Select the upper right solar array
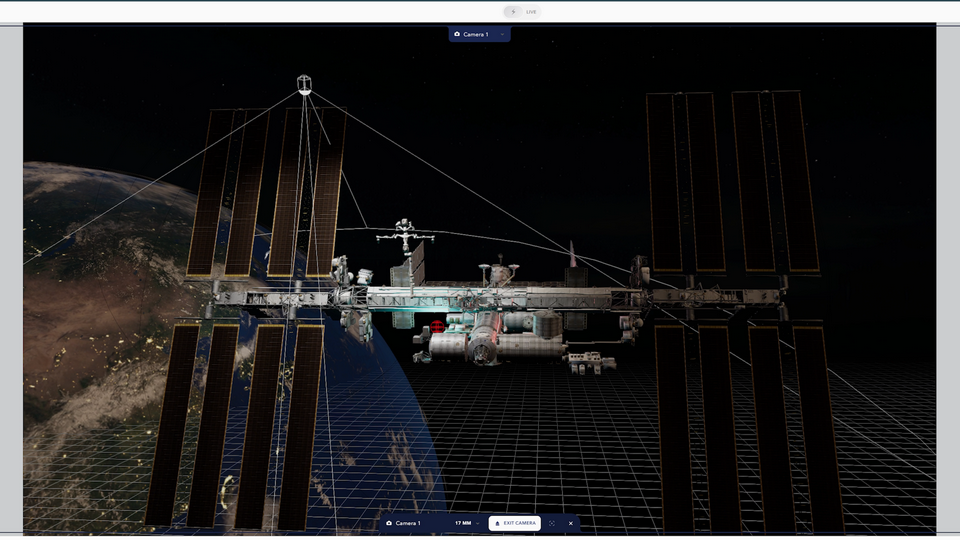This screenshot has height=540, width=960. coord(731,180)
